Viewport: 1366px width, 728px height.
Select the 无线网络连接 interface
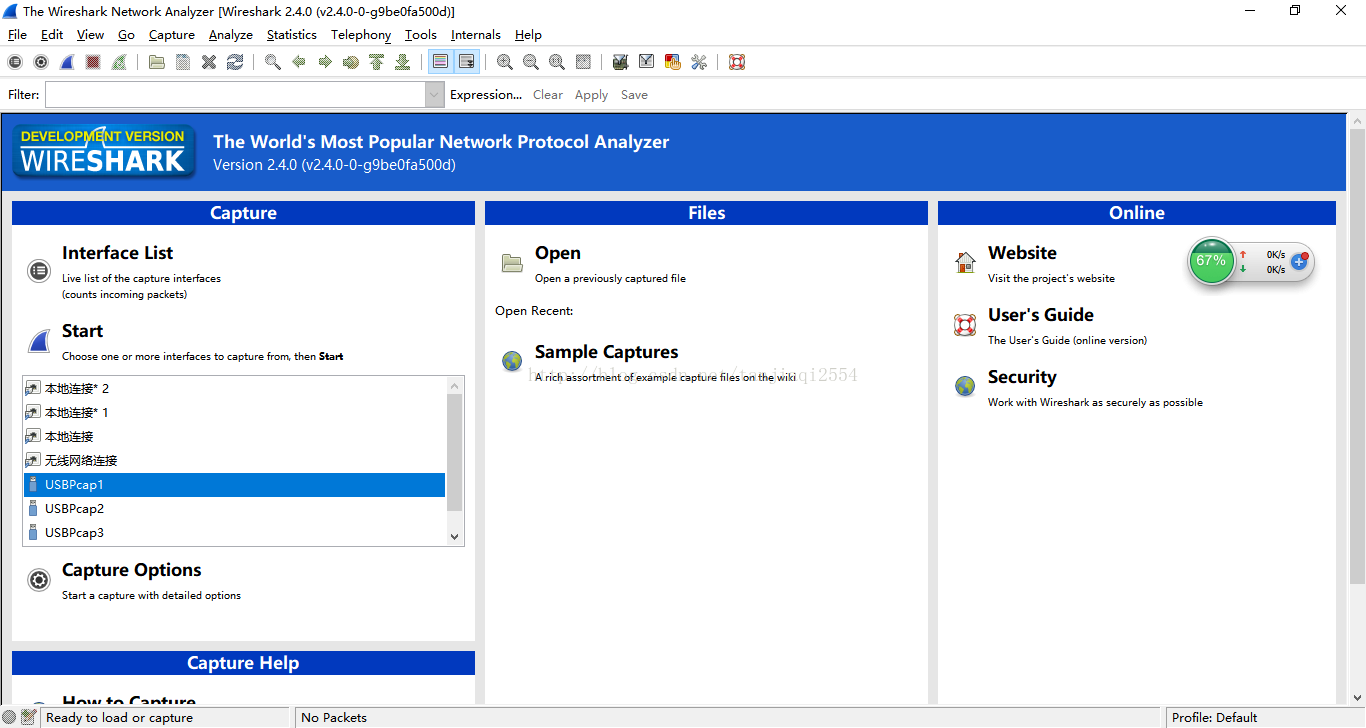coord(234,460)
